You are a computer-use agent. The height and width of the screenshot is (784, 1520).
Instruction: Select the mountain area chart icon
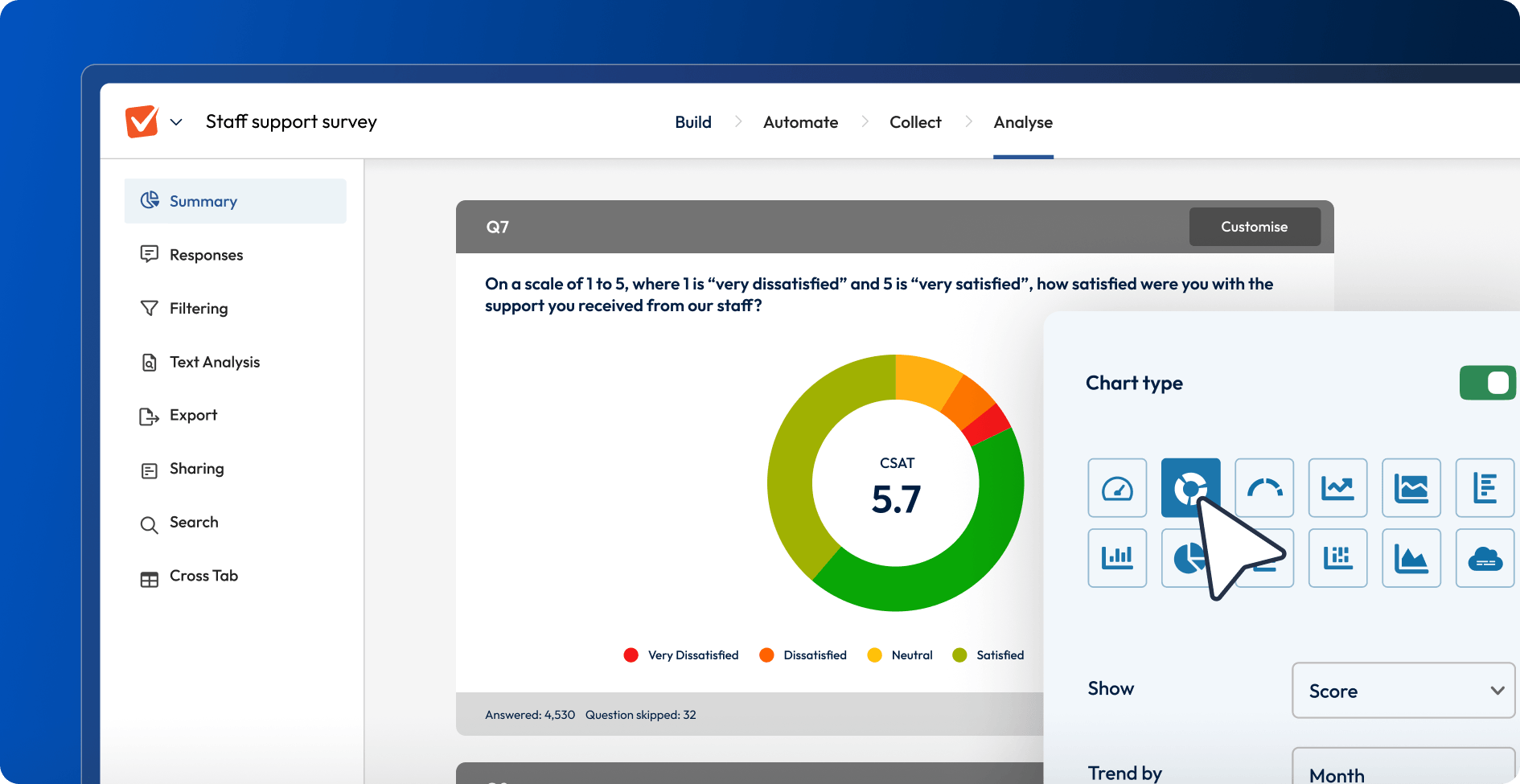pos(1411,558)
